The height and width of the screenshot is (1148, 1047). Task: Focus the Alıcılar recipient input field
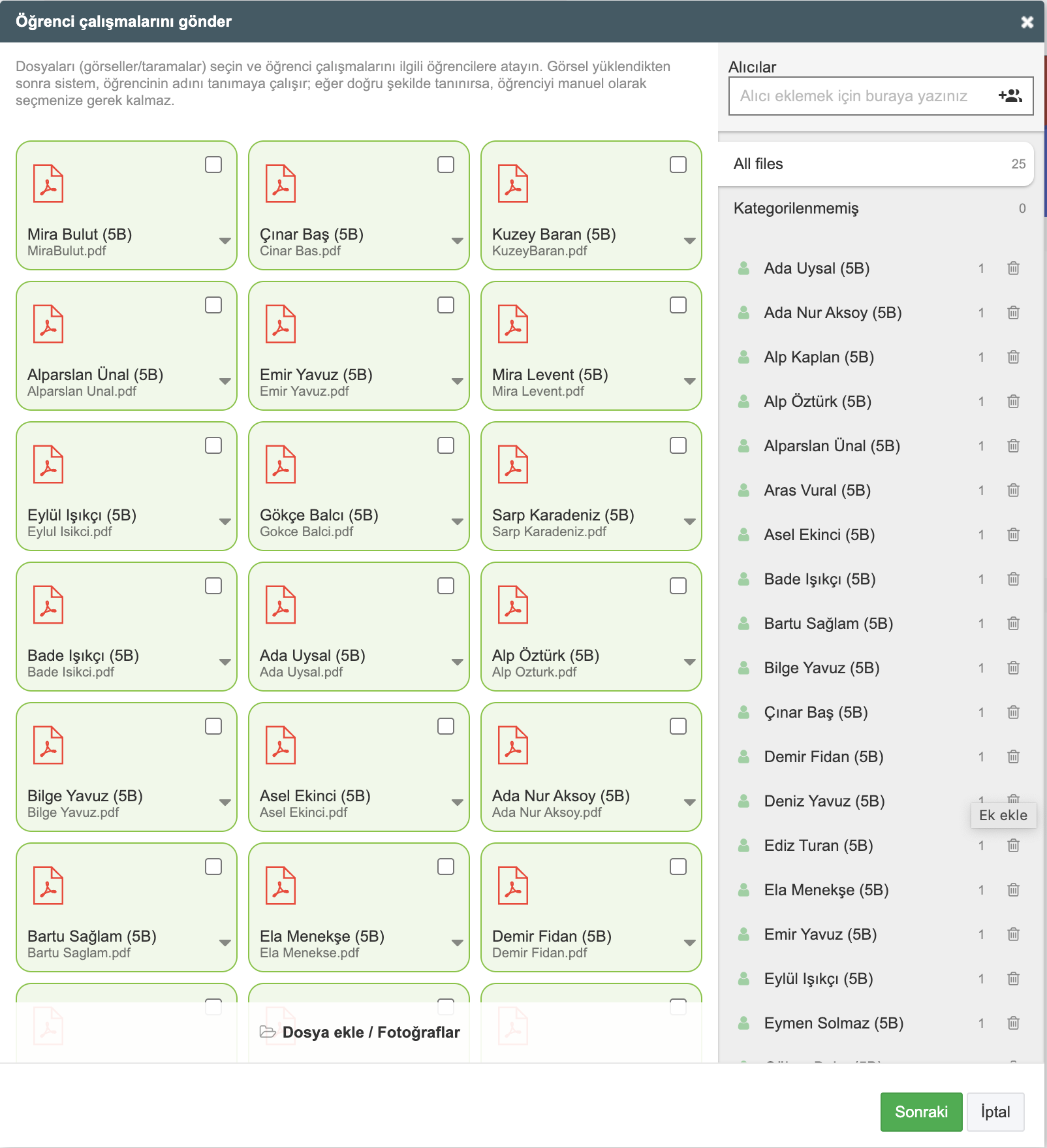click(881, 96)
